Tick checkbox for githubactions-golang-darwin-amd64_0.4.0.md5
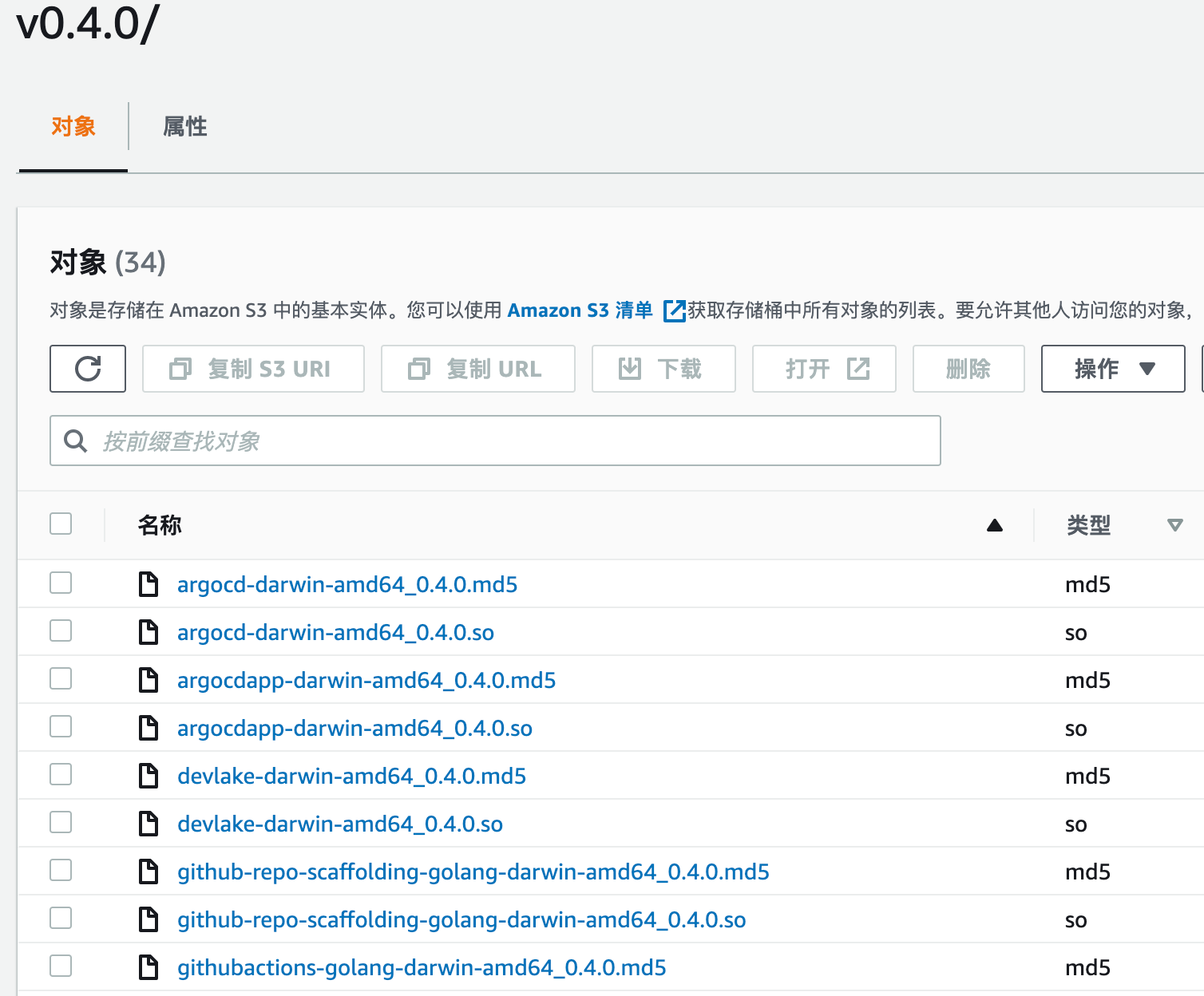Image resolution: width=1204 pixels, height=996 pixels. click(x=61, y=966)
